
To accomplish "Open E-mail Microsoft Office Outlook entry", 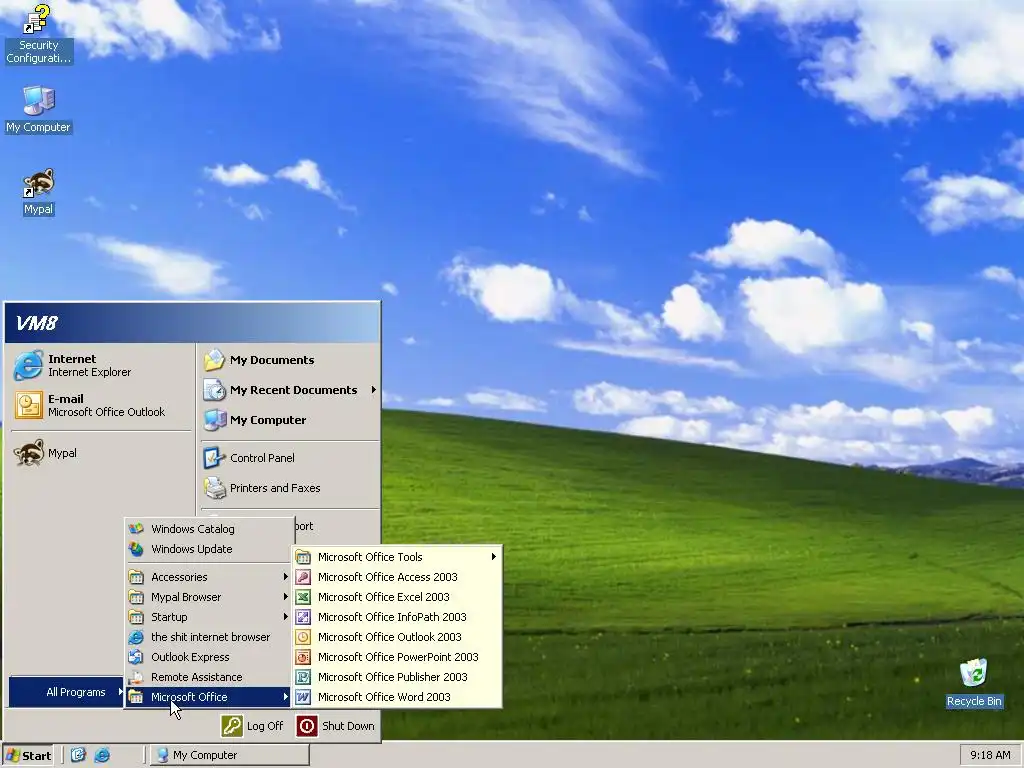I will 101,405.
